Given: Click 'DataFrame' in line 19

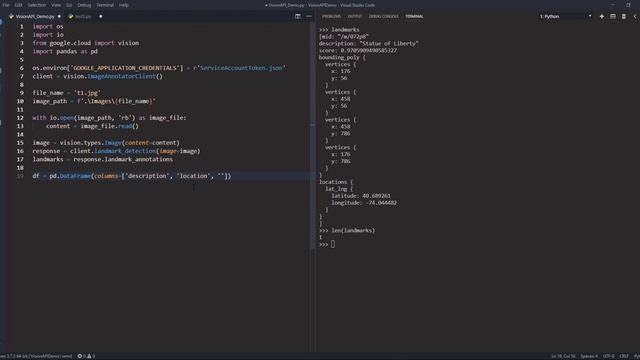Looking at the screenshot, I should [x=75, y=176].
